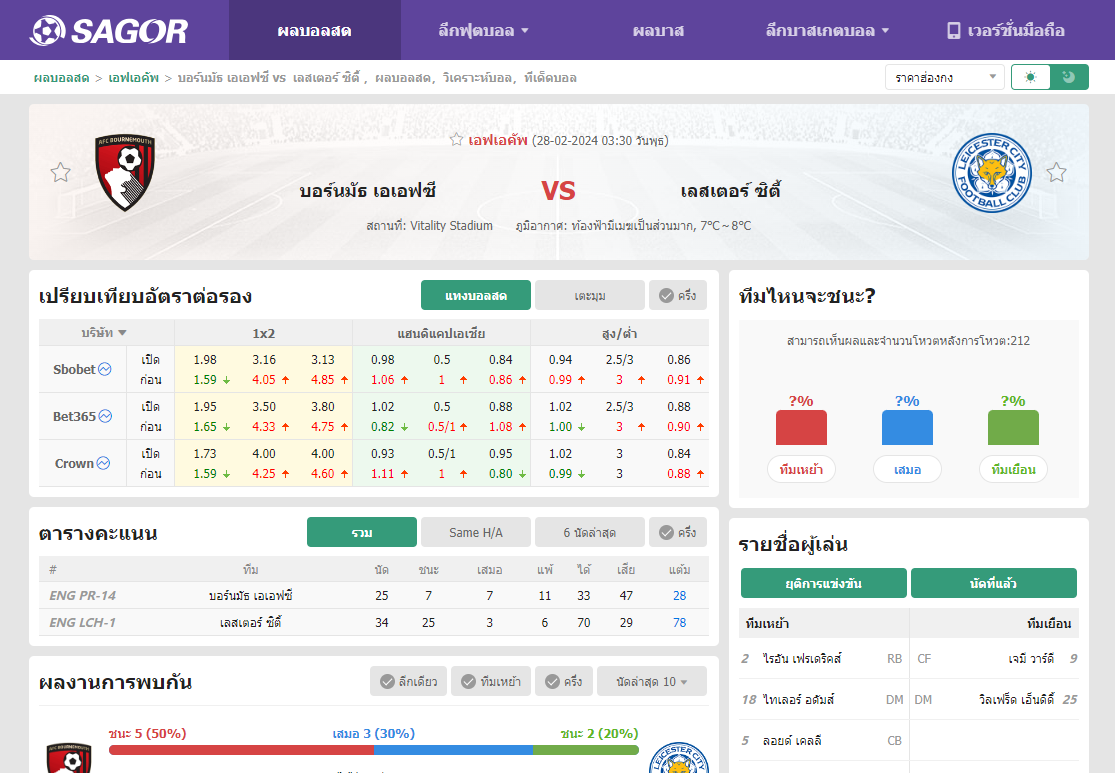
Task: Vote for ทีมเหย้า to win
Action: click(801, 469)
